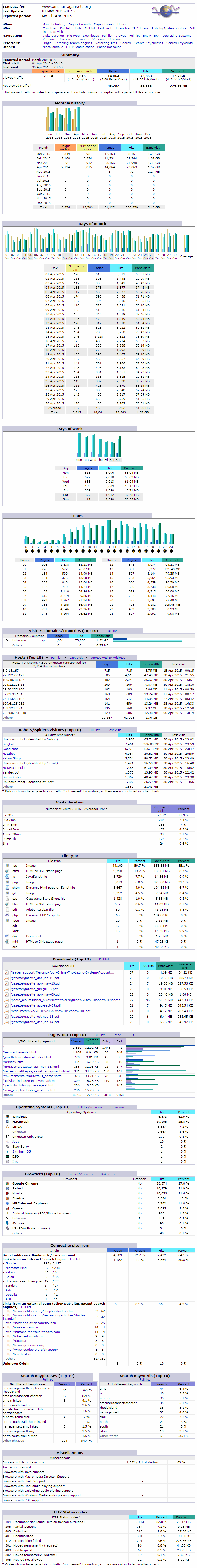Click the Google Chrome browser icon
Screen dimensions: 197x1568
coord(7,1183)
